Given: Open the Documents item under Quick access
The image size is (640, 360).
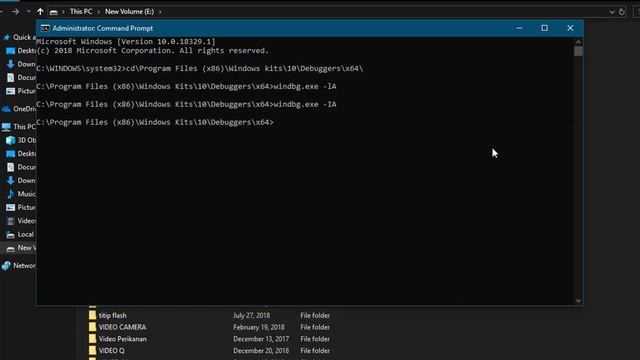Looking at the screenshot, I should click(20, 78).
